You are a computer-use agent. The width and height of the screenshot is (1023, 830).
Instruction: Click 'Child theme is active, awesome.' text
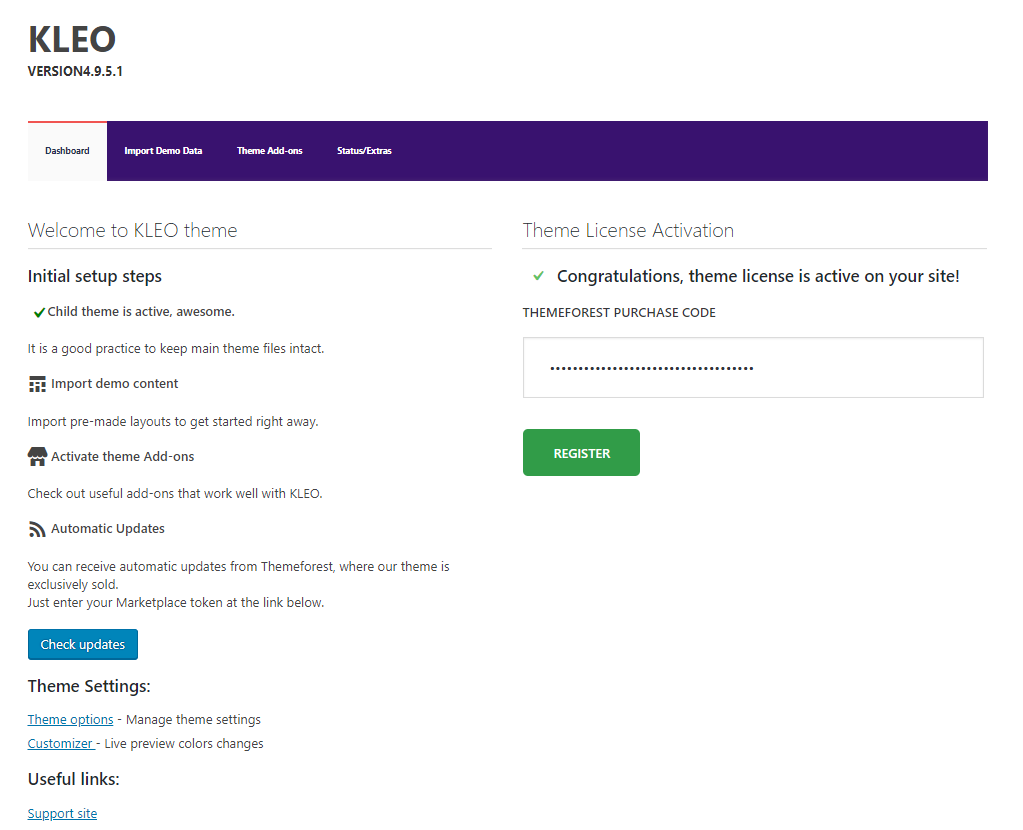141,312
